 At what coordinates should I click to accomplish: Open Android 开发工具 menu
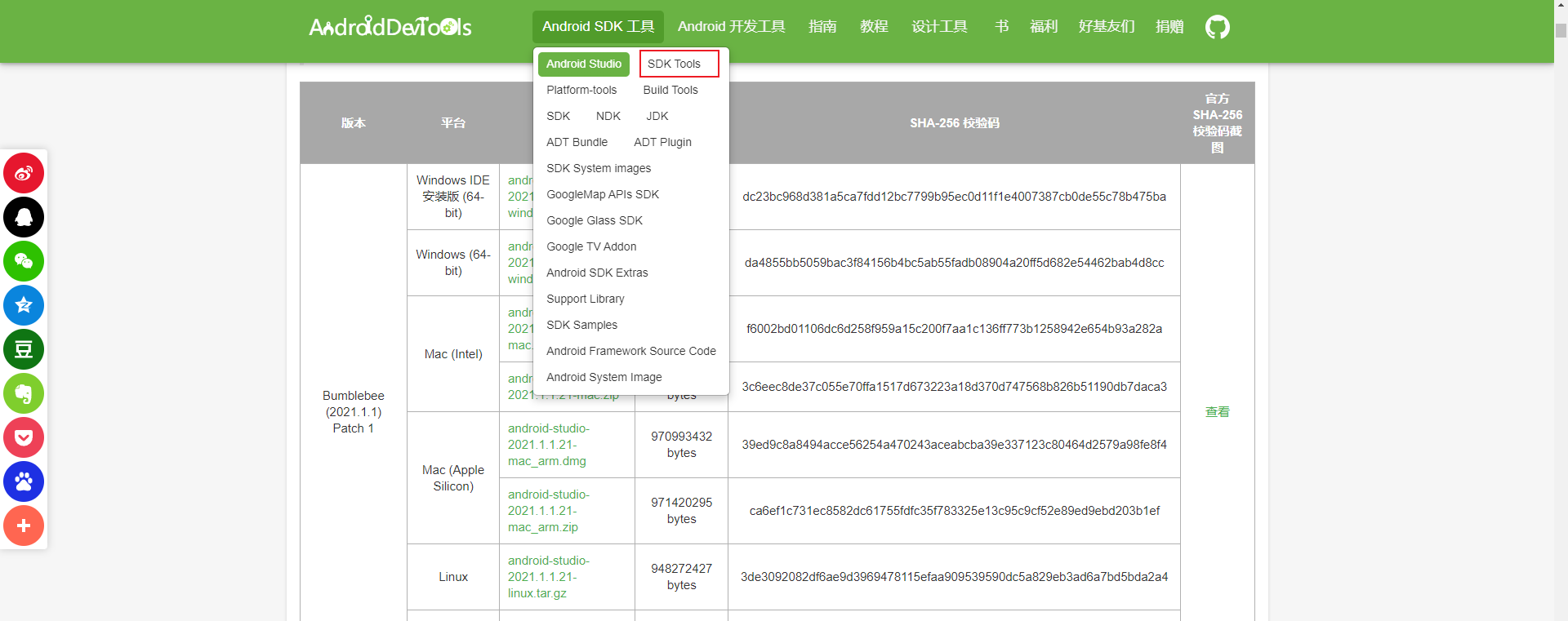tap(732, 27)
